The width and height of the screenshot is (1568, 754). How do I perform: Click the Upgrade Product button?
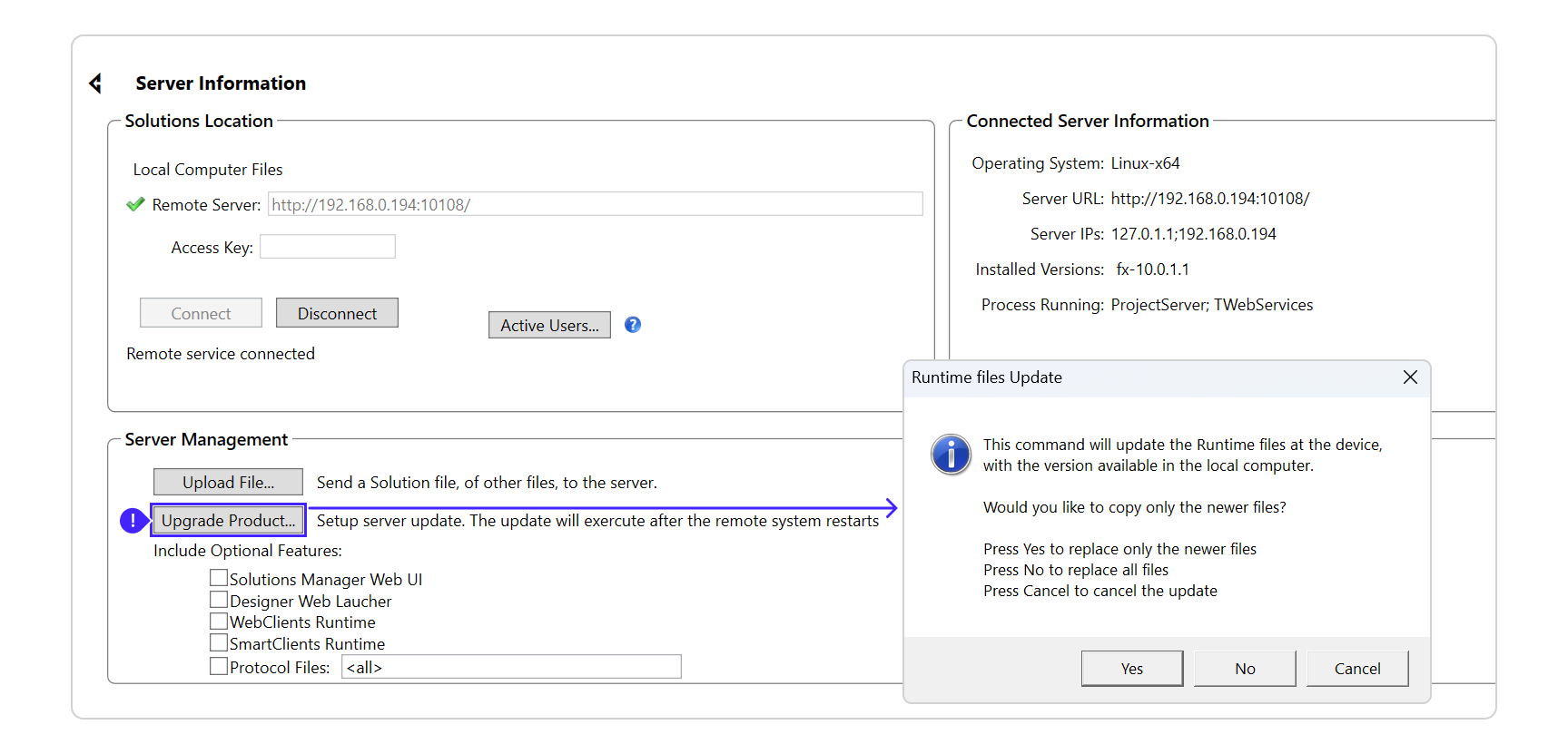click(228, 520)
